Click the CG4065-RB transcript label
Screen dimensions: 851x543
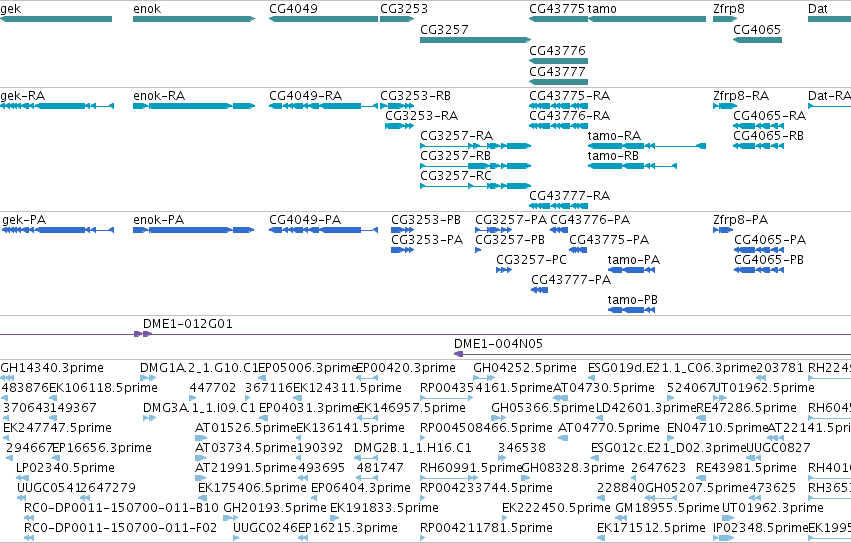pos(769,136)
